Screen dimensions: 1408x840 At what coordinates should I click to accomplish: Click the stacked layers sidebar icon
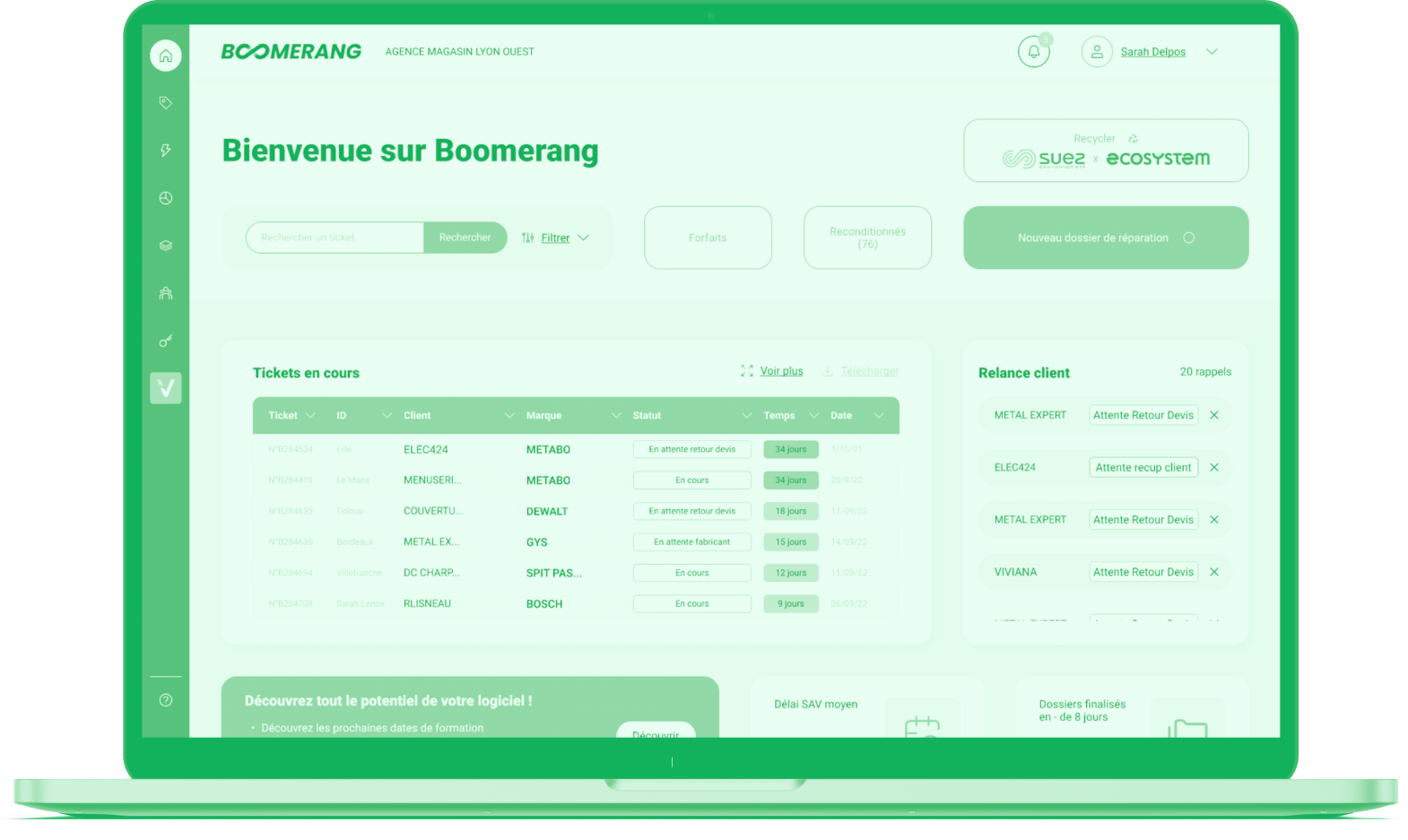(165, 246)
